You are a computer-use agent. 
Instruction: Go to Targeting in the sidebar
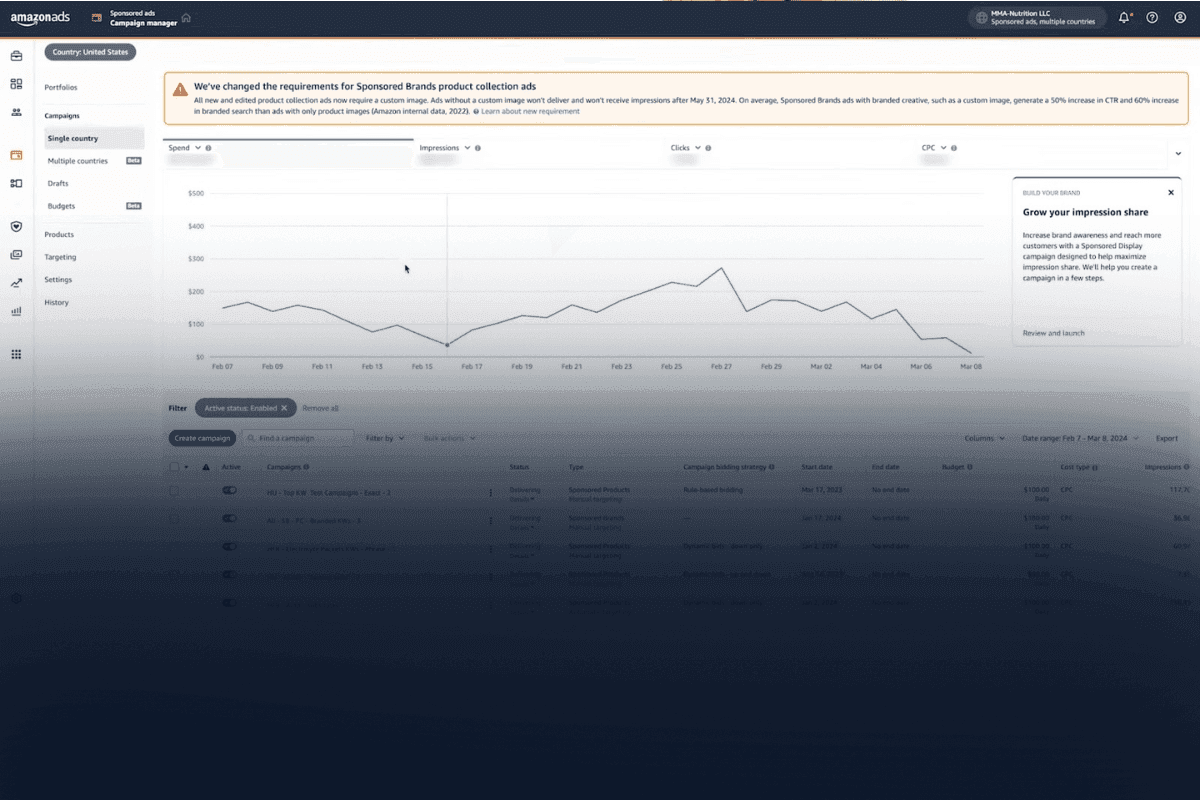pos(60,257)
